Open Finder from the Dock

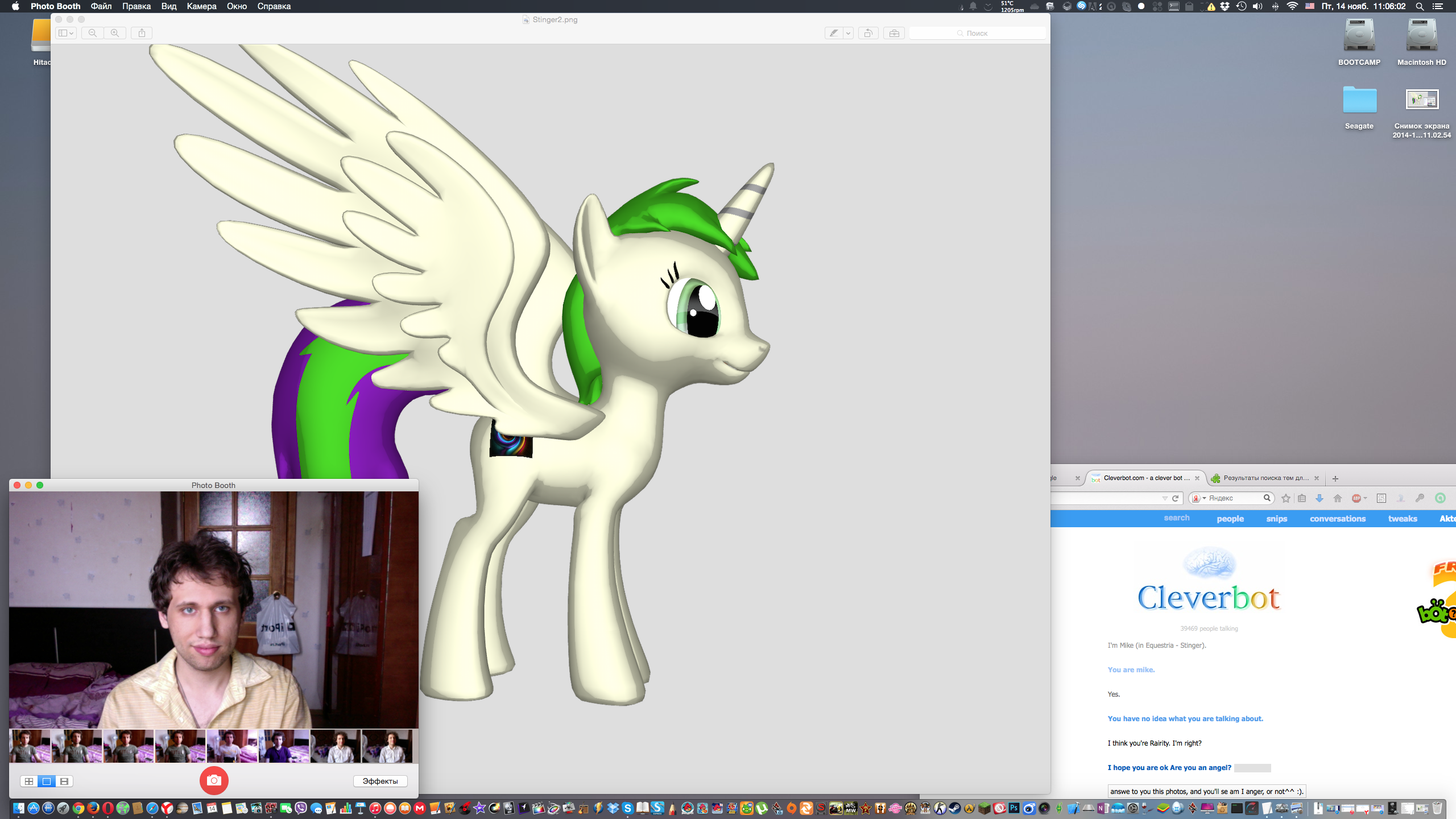18,808
